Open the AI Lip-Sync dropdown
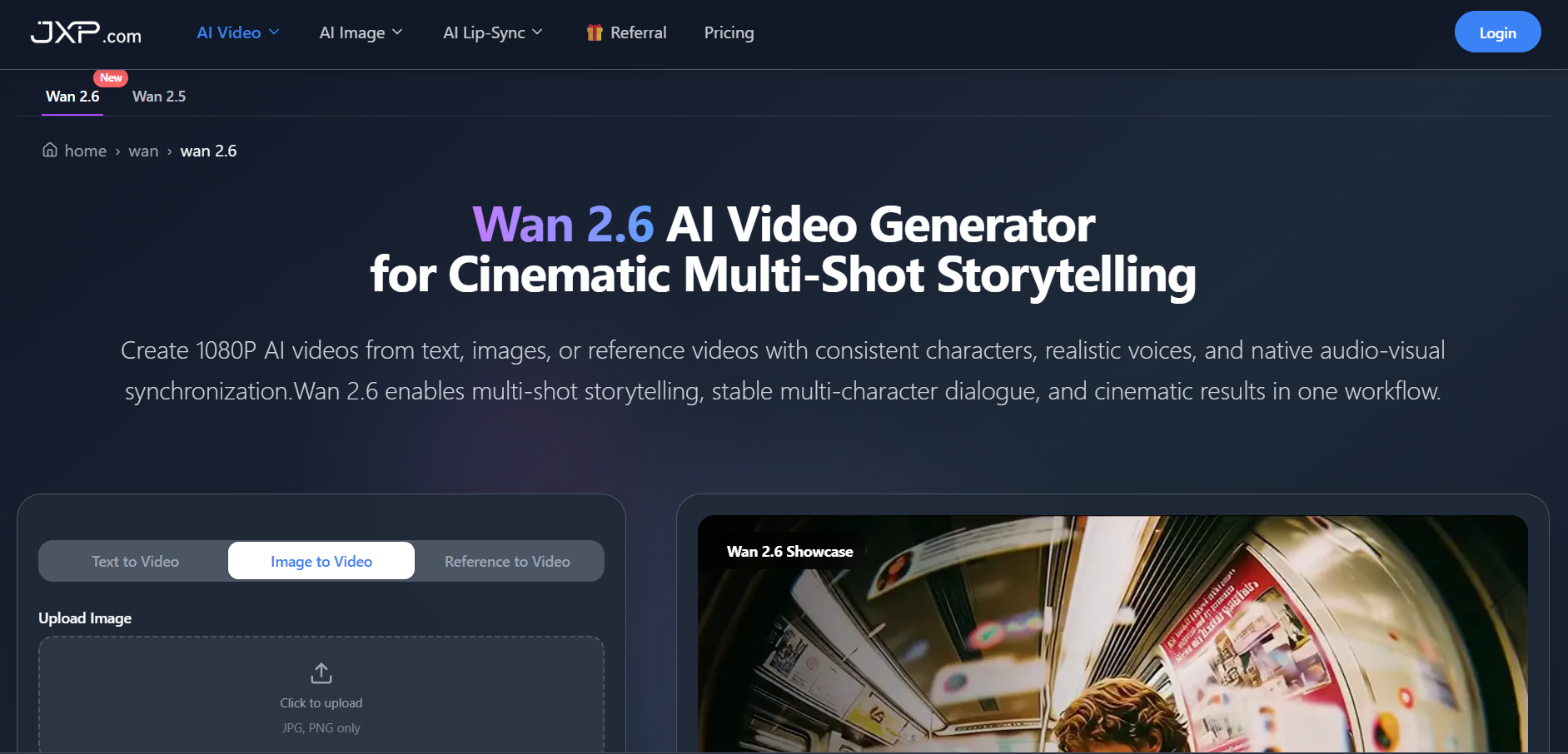The height and width of the screenshot is (754, 1568). point(493,32)
